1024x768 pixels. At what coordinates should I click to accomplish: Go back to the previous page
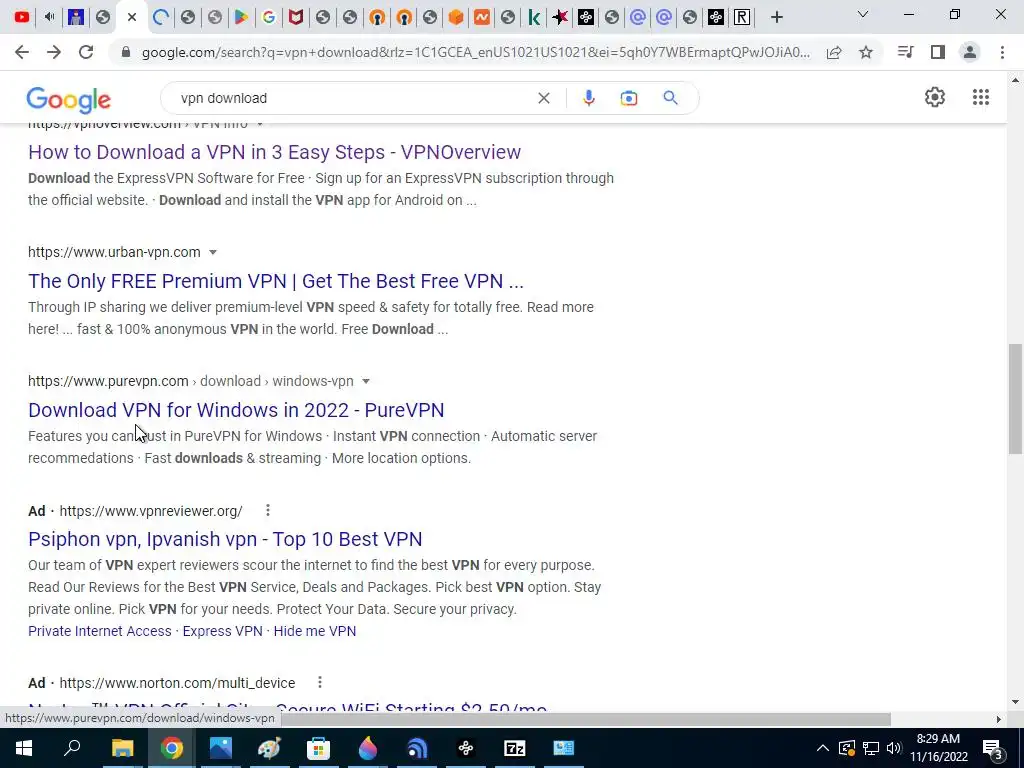coord(22,52)
